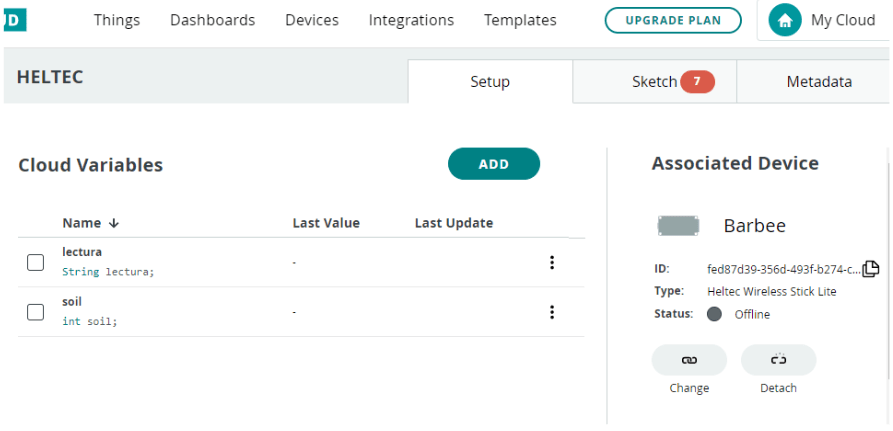
Task: Click the Offline status indicator dot
Action: click(714, 314)
